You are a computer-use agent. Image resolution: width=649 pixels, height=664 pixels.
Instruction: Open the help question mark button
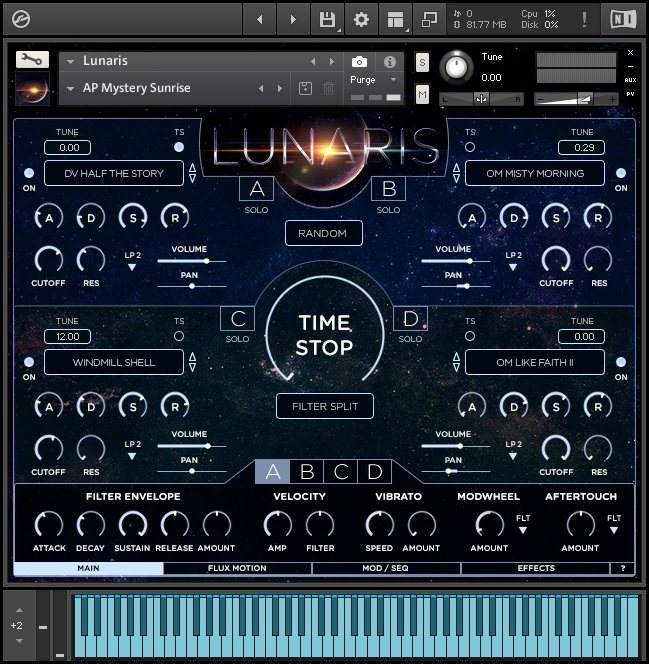point(622,568)
